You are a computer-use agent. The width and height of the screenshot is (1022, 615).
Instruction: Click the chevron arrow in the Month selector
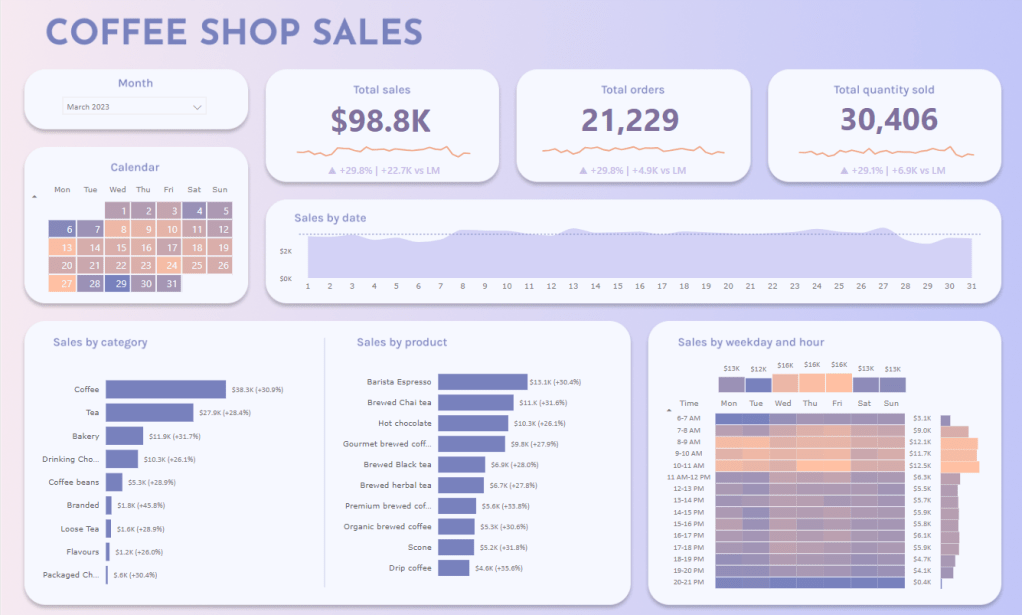[x=197, y=106]
